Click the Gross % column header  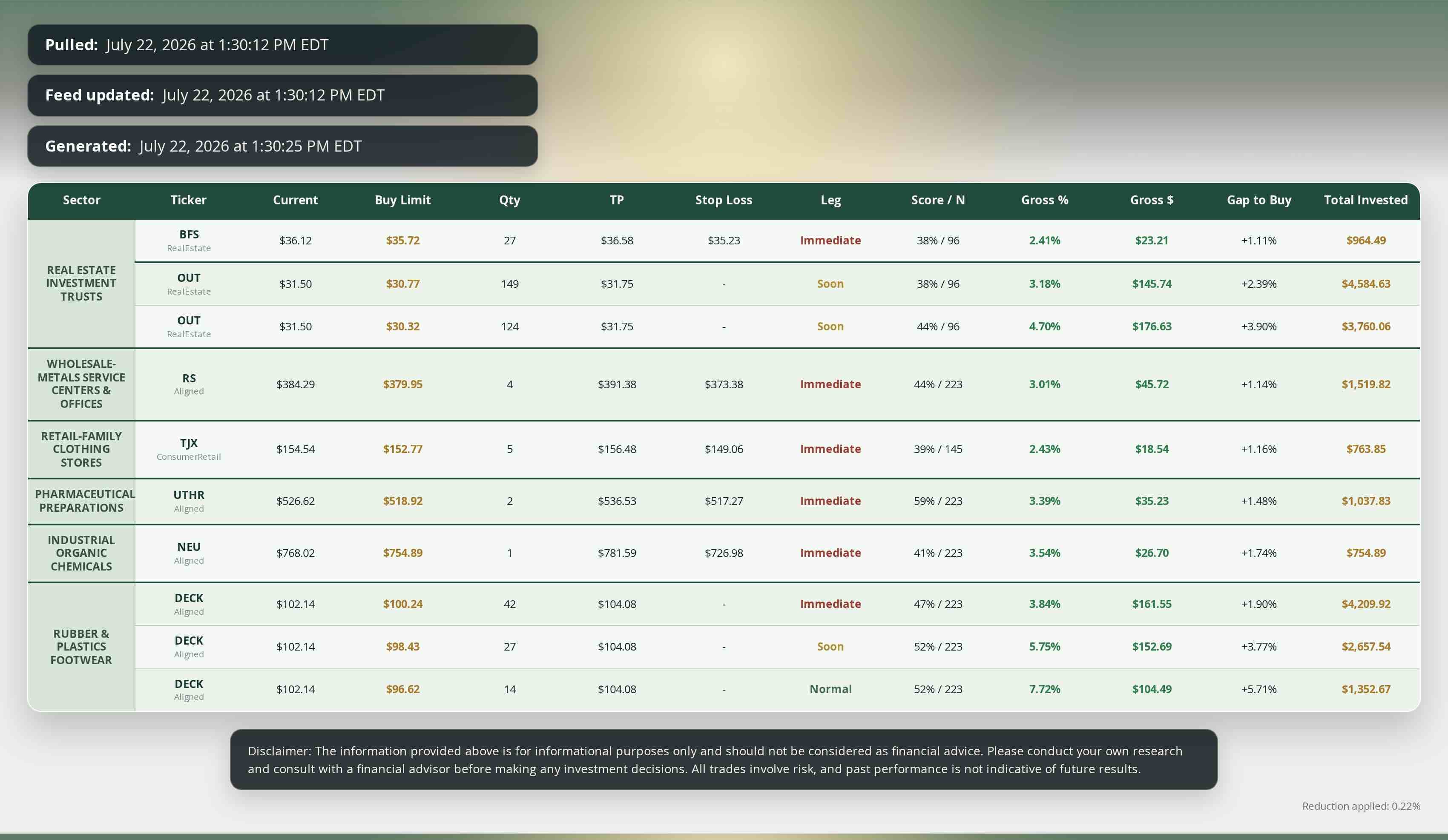(x=1045, y=200)
